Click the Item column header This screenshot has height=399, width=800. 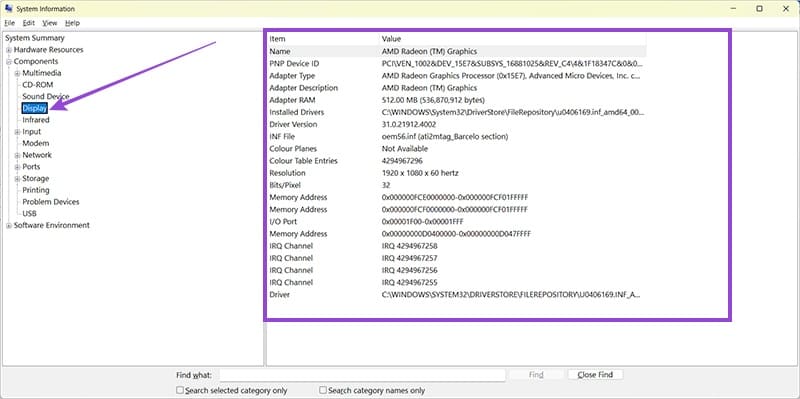(323, 39)
